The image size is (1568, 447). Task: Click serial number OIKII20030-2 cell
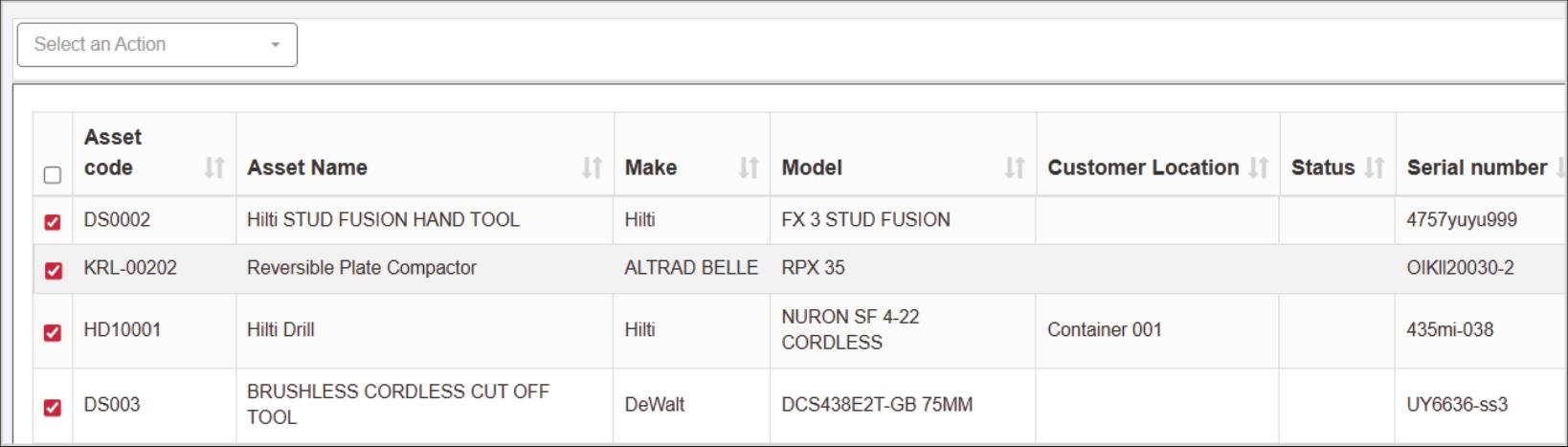1460,268
